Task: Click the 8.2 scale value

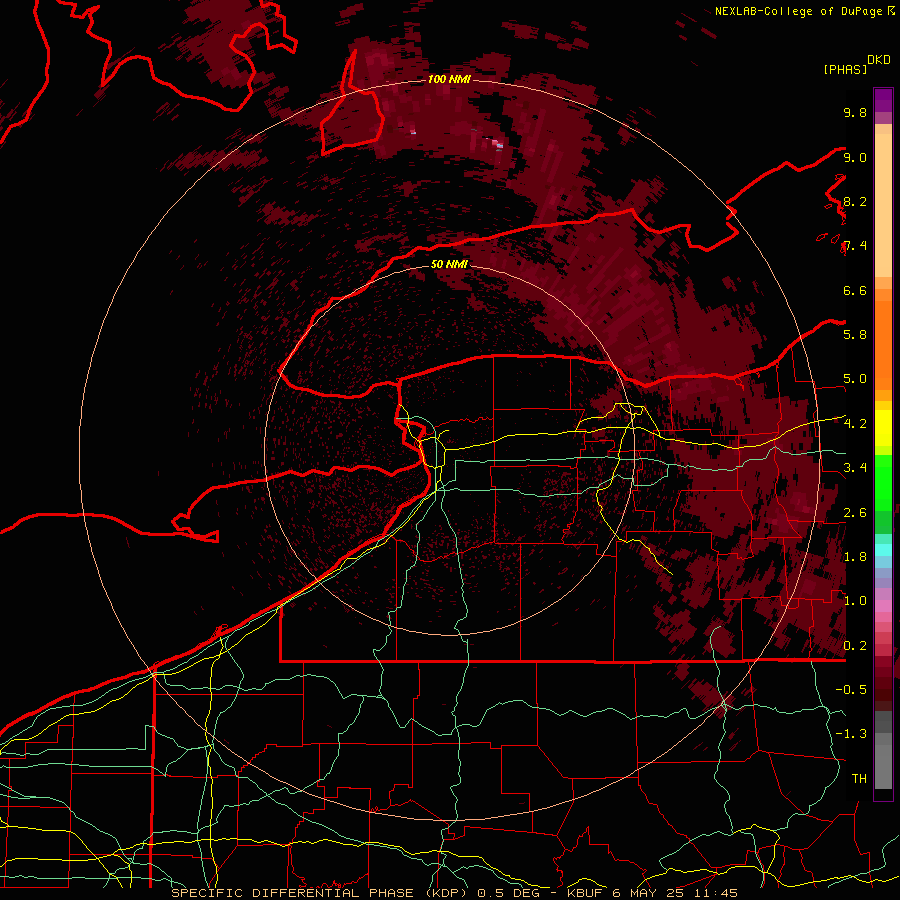Action: (855, 201)
